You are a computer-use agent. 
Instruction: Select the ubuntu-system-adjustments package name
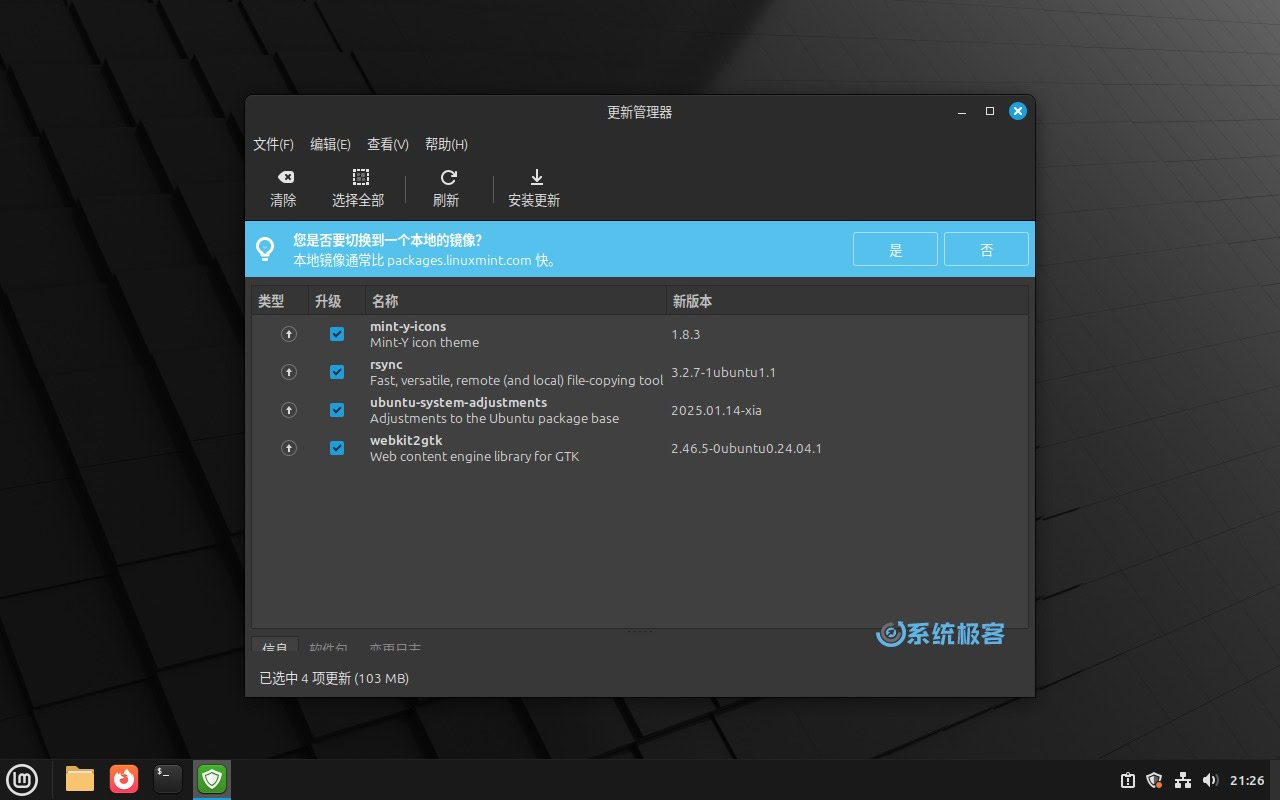click(x=458, y=402)
